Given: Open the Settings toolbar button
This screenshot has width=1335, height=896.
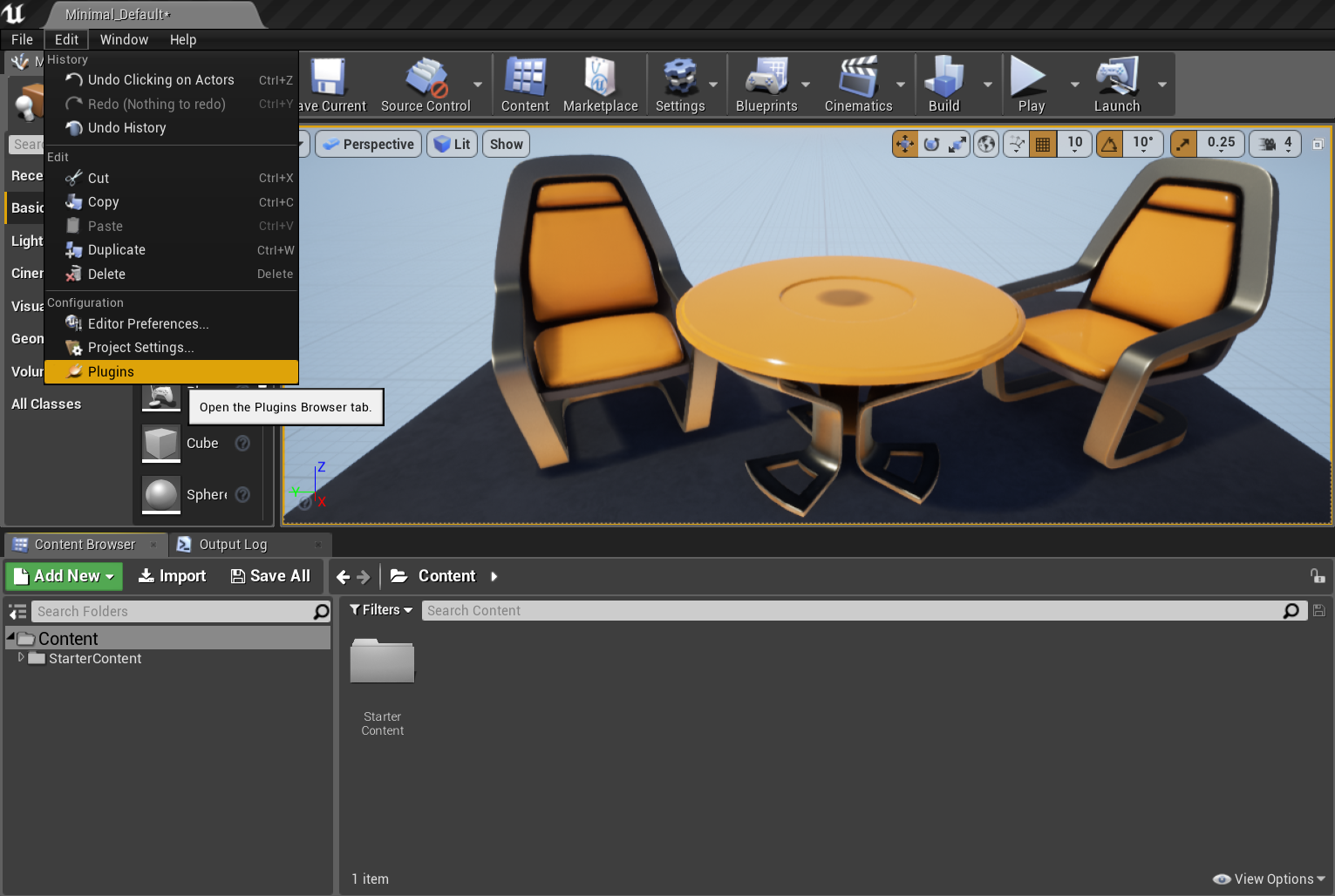Looking at the screenshot, I should [x=680, y=85].
